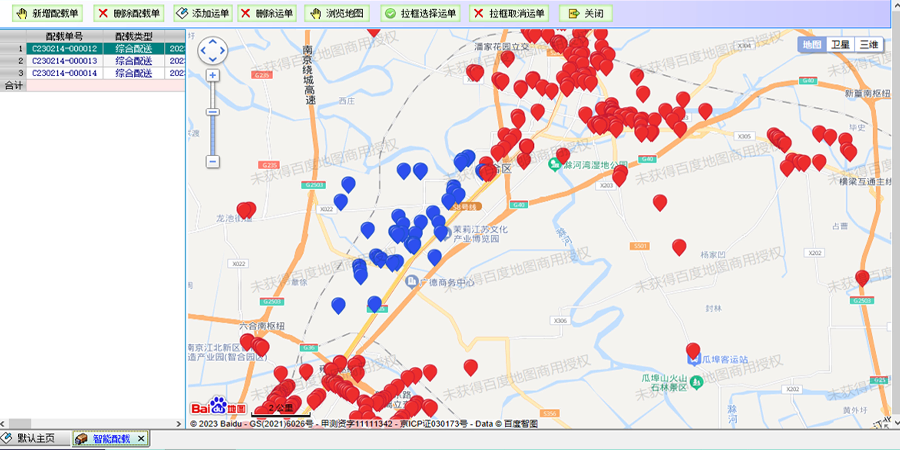The image size is (900, 450).
Task: Close the 智能配载 tab with X
Action: (141, 439)
